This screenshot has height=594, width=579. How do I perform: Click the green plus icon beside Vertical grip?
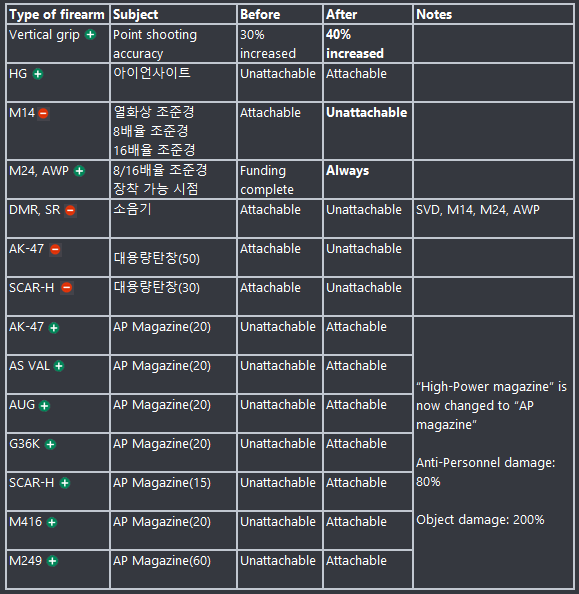click(x=90, y=35)
